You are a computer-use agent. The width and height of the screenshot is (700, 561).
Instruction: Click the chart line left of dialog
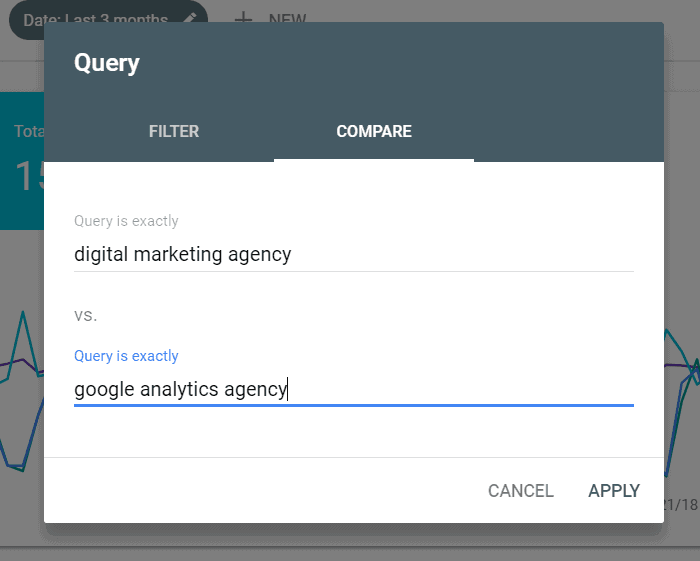(20, 400)
